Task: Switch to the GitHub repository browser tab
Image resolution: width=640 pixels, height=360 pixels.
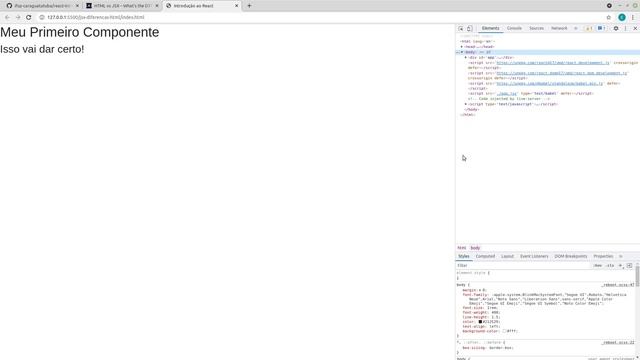Action: tap(42, 6)
